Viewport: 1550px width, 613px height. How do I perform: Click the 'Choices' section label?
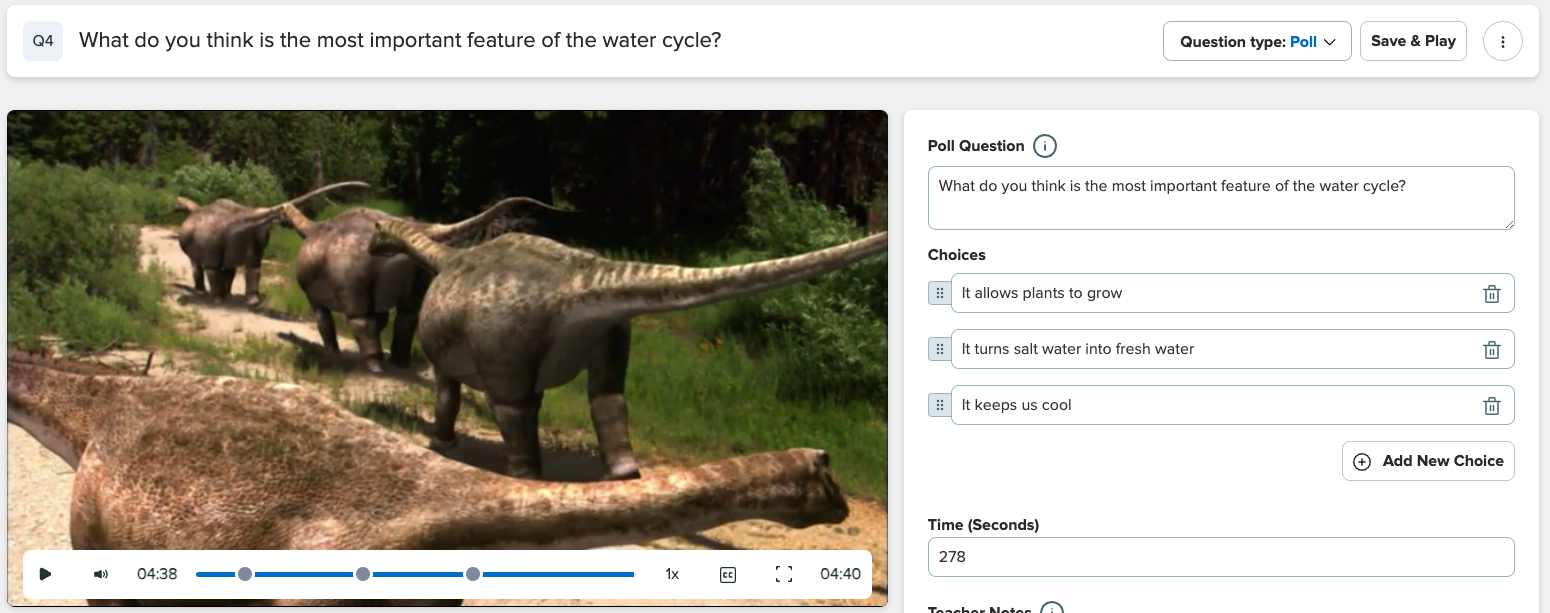pos(957,255)
